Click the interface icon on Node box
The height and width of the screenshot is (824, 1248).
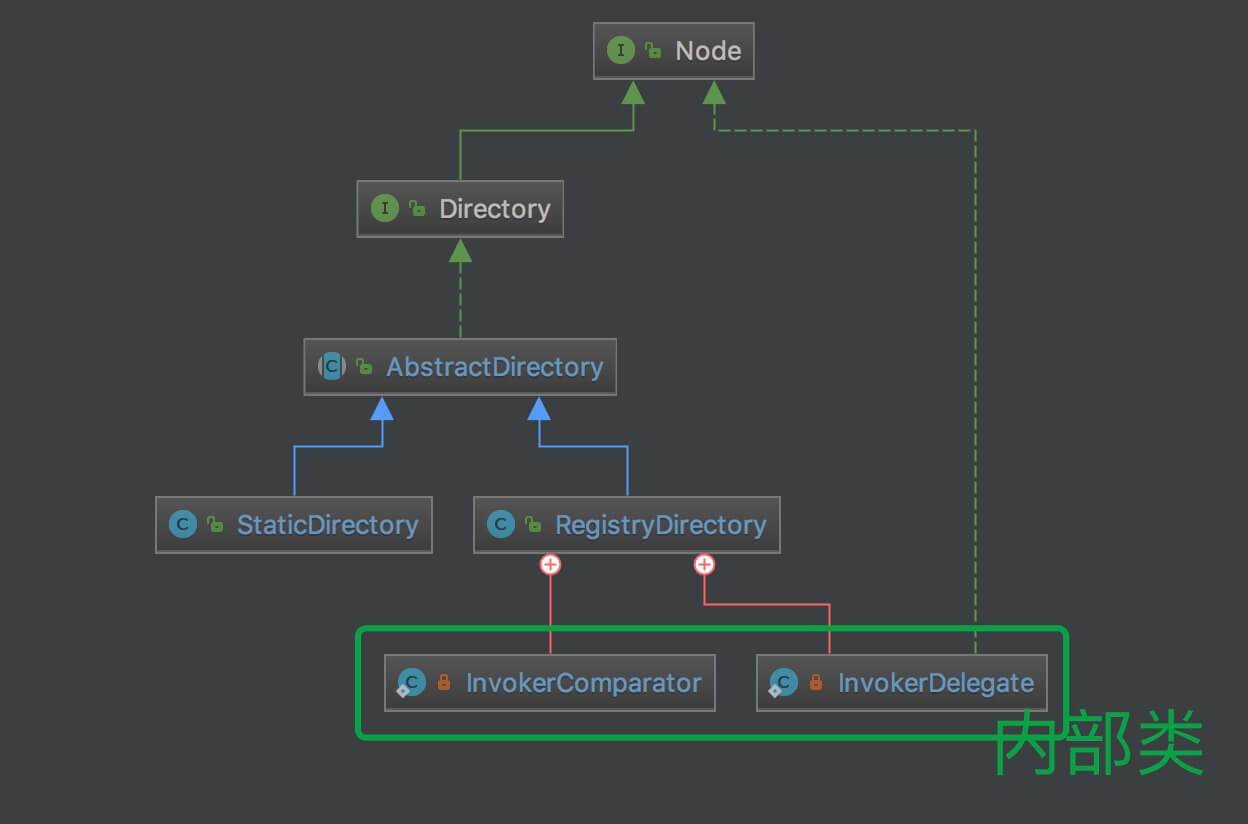pyautogui.click(x=620, y=51)
